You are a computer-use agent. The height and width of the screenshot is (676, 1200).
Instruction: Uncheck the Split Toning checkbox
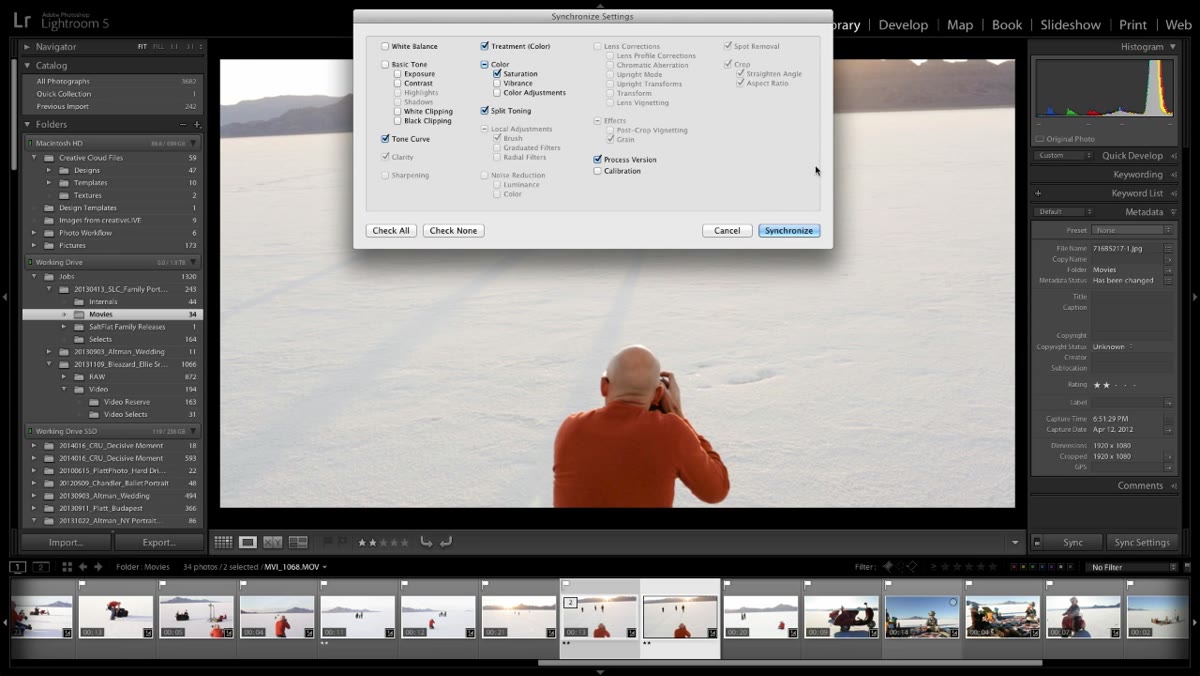tap(485, 111)
